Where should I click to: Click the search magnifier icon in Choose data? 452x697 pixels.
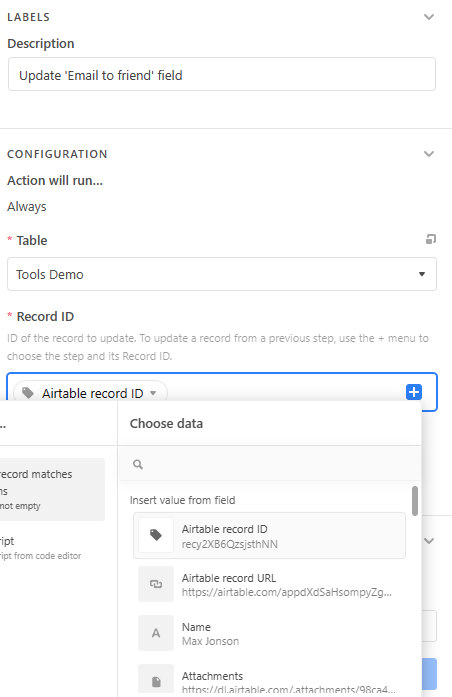pyautogui.click(x=138, y=465)
